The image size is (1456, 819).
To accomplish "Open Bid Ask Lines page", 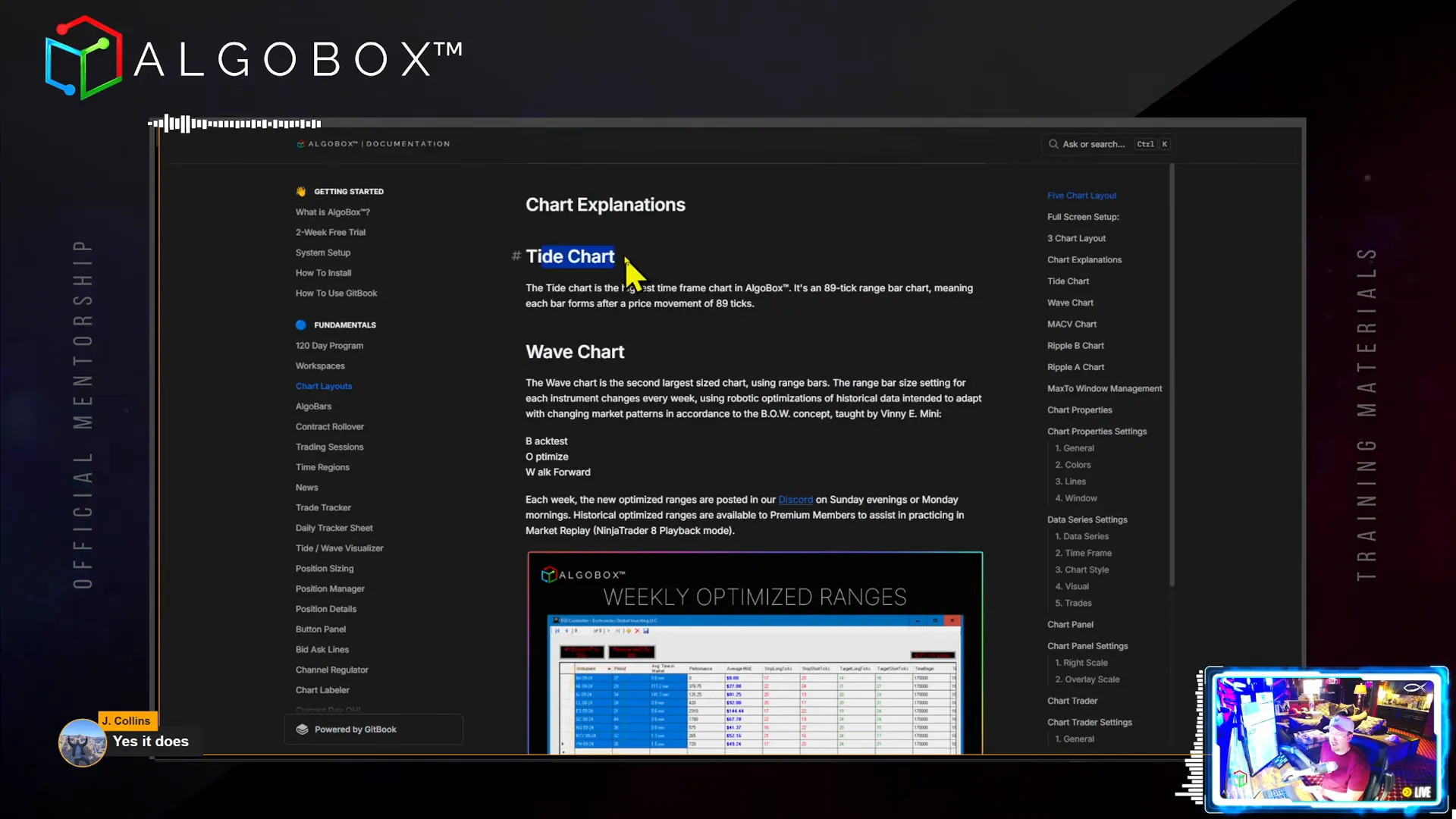I will click(x=322, y=650).
